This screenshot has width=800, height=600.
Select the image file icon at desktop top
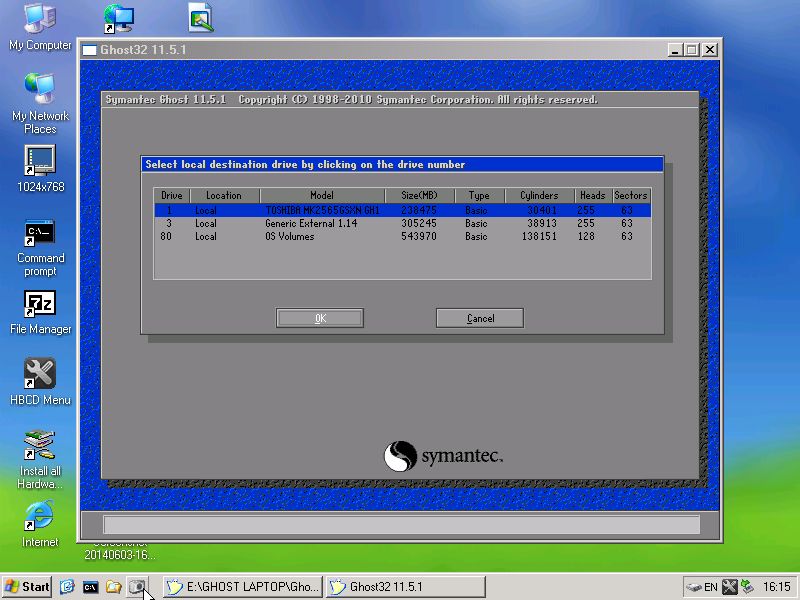pyautogui.click(x=201, y=18)
